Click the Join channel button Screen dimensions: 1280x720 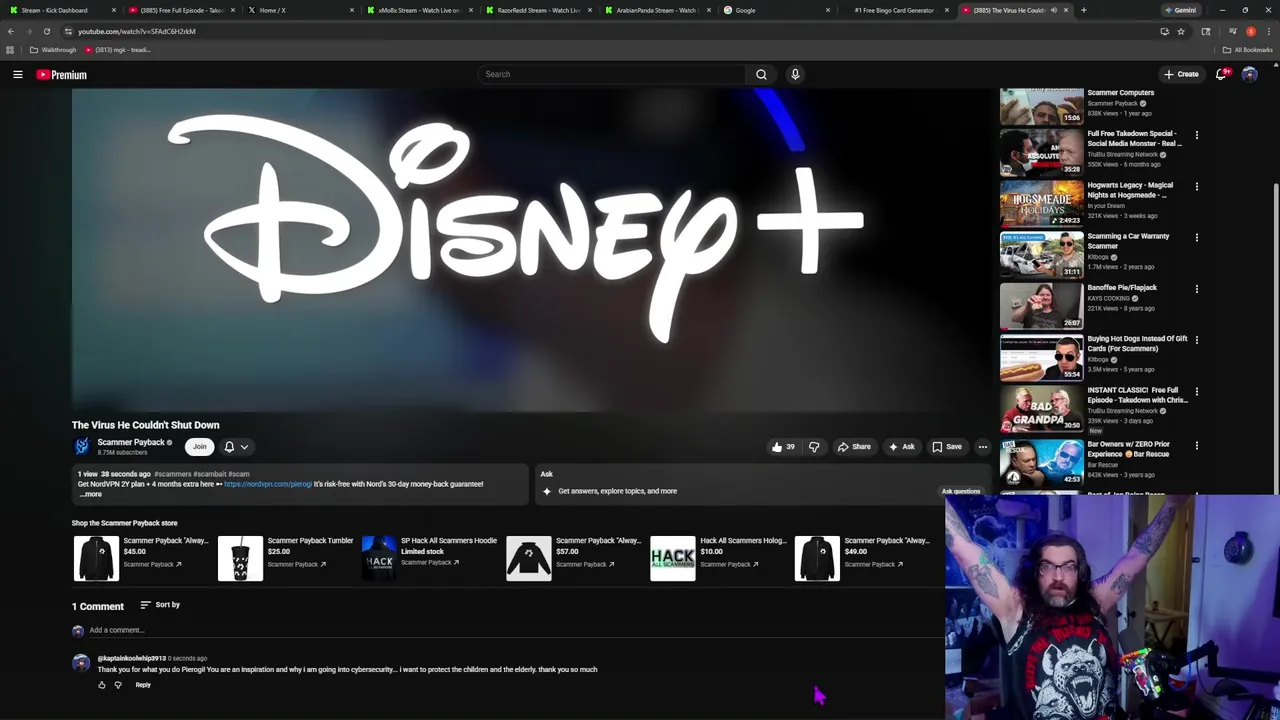click(199, 447)
